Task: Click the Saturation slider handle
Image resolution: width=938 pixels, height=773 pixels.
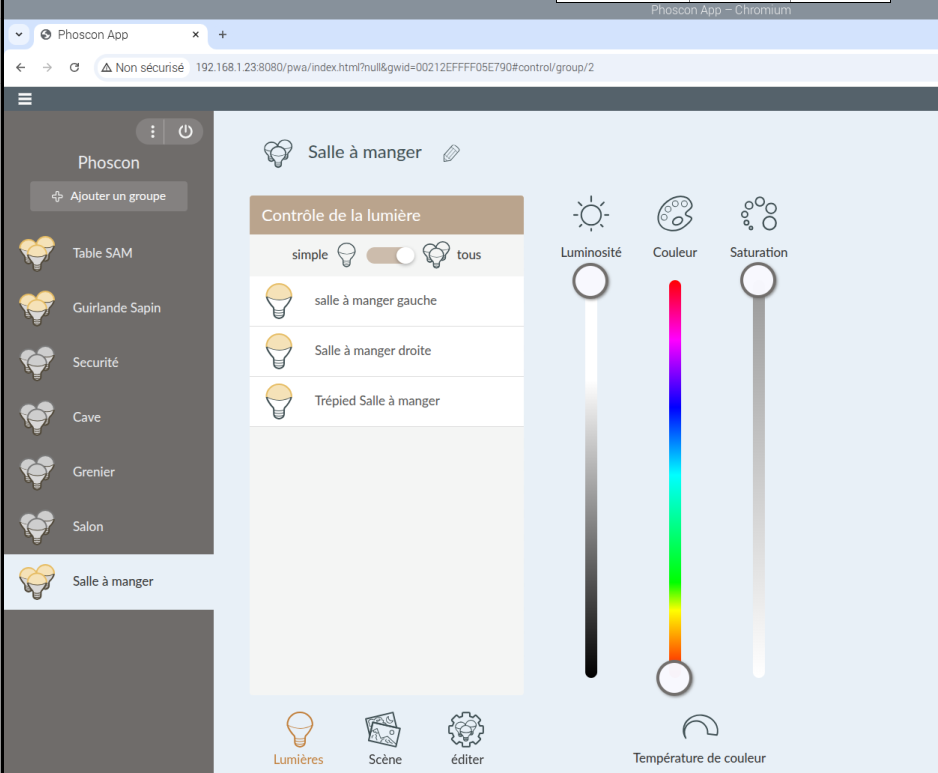Action: click(758, 280)
